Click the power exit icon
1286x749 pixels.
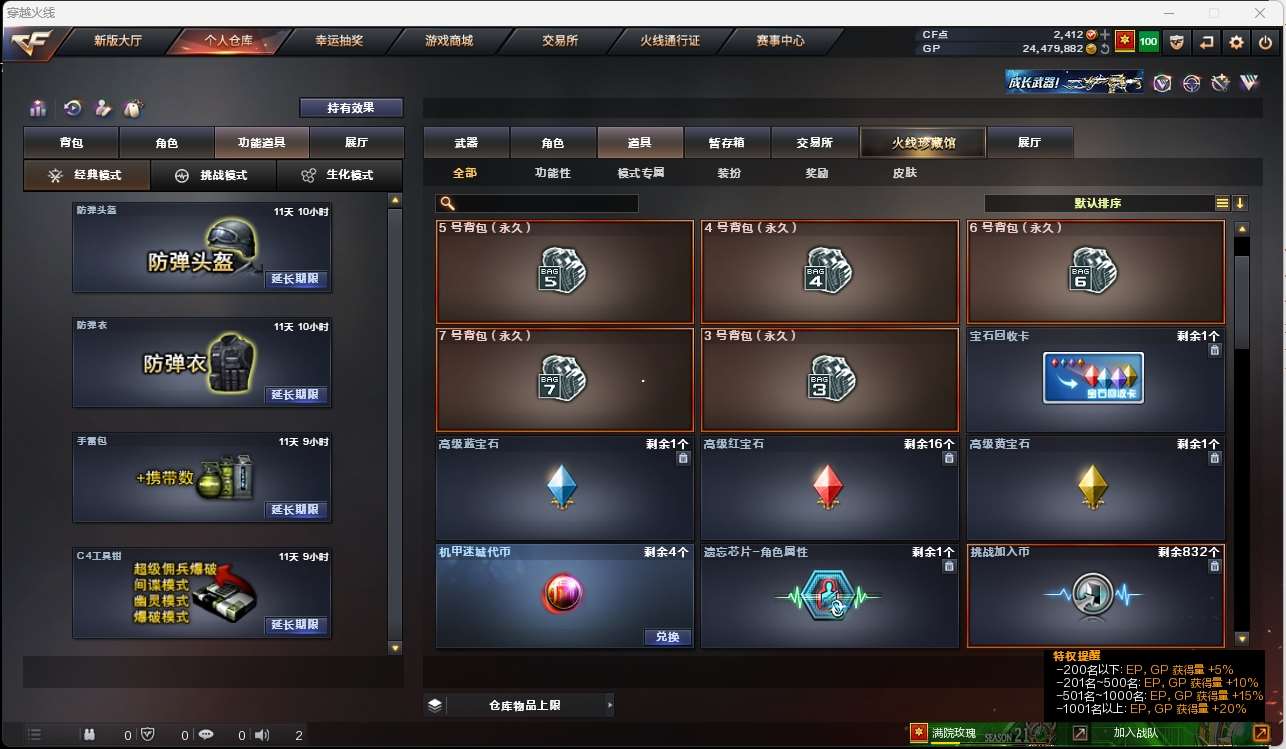[1265, 42]
